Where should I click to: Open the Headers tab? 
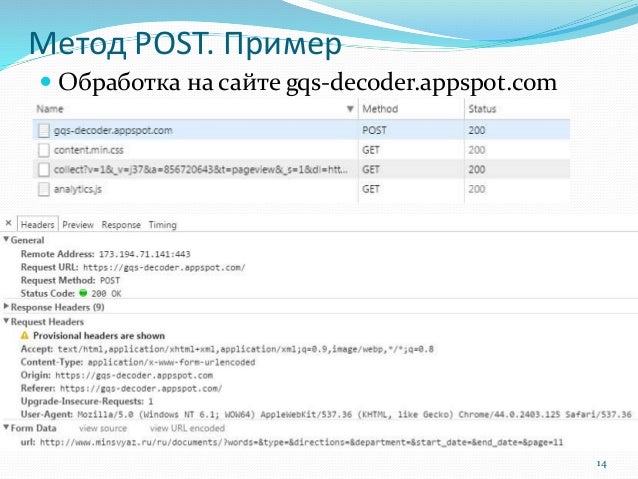[x=37, y=225]
